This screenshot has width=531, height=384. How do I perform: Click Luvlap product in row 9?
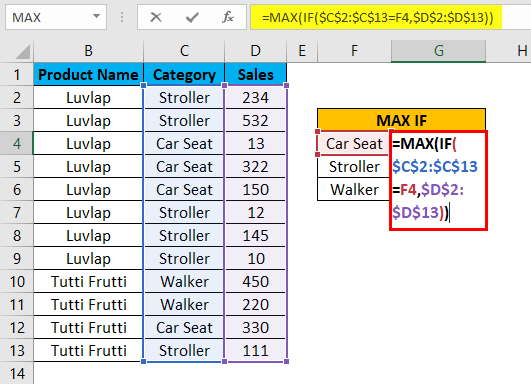[x=88, y=259]
